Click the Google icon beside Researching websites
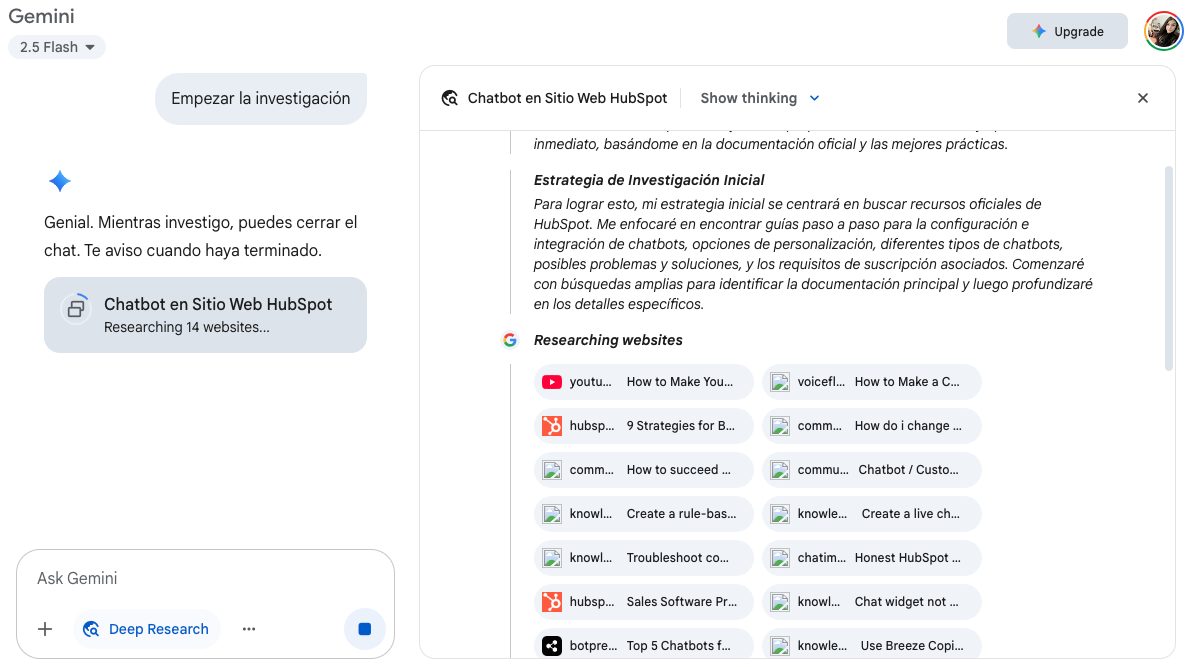The height and width of the screenshot is (667, 1193). point(510,340)
